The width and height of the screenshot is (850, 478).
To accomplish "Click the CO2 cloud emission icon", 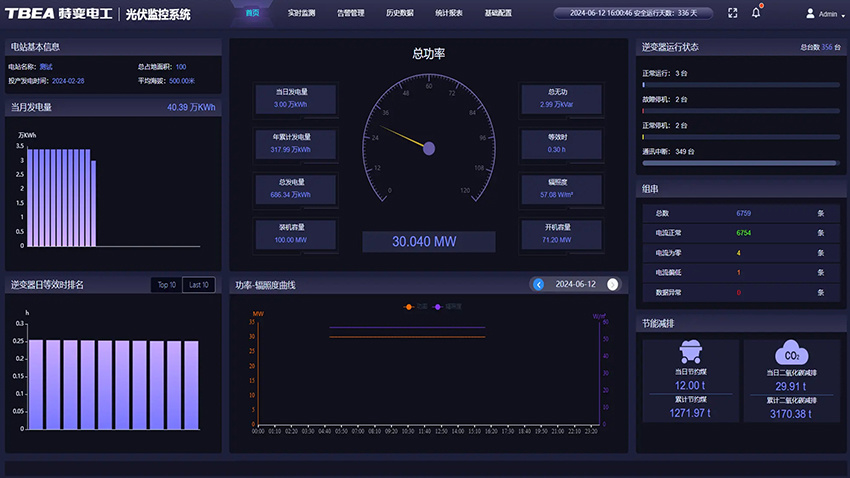I will 790,353.
